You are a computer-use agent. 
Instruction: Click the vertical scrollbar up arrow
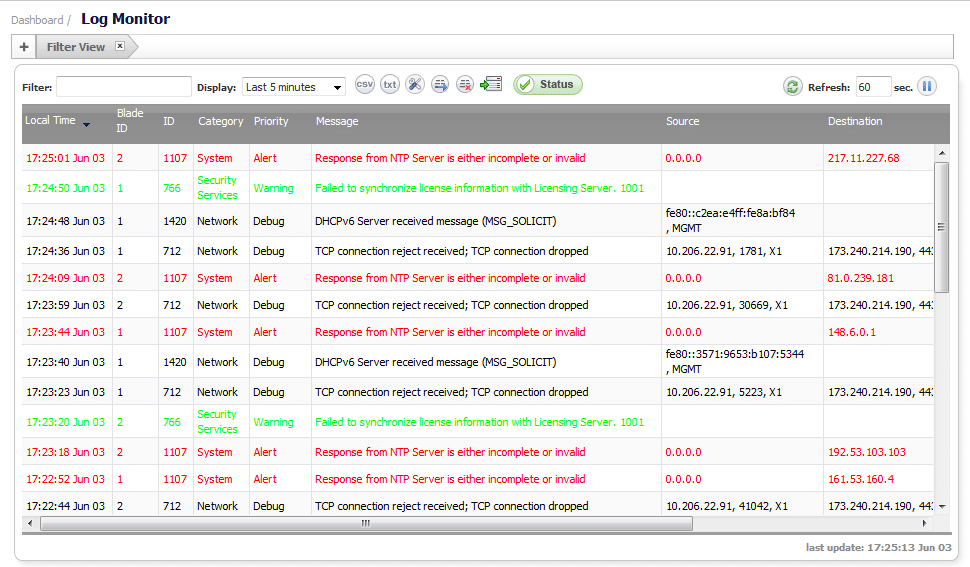coord(942,153)
